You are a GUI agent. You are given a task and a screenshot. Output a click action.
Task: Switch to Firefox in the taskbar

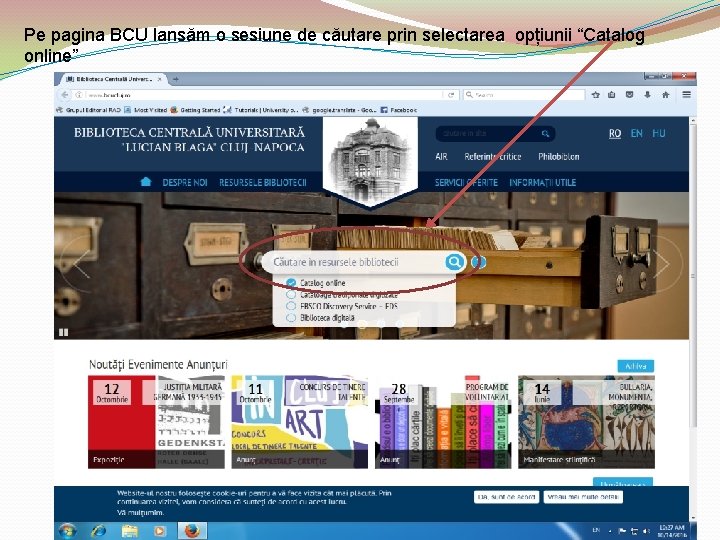point(192,531)
